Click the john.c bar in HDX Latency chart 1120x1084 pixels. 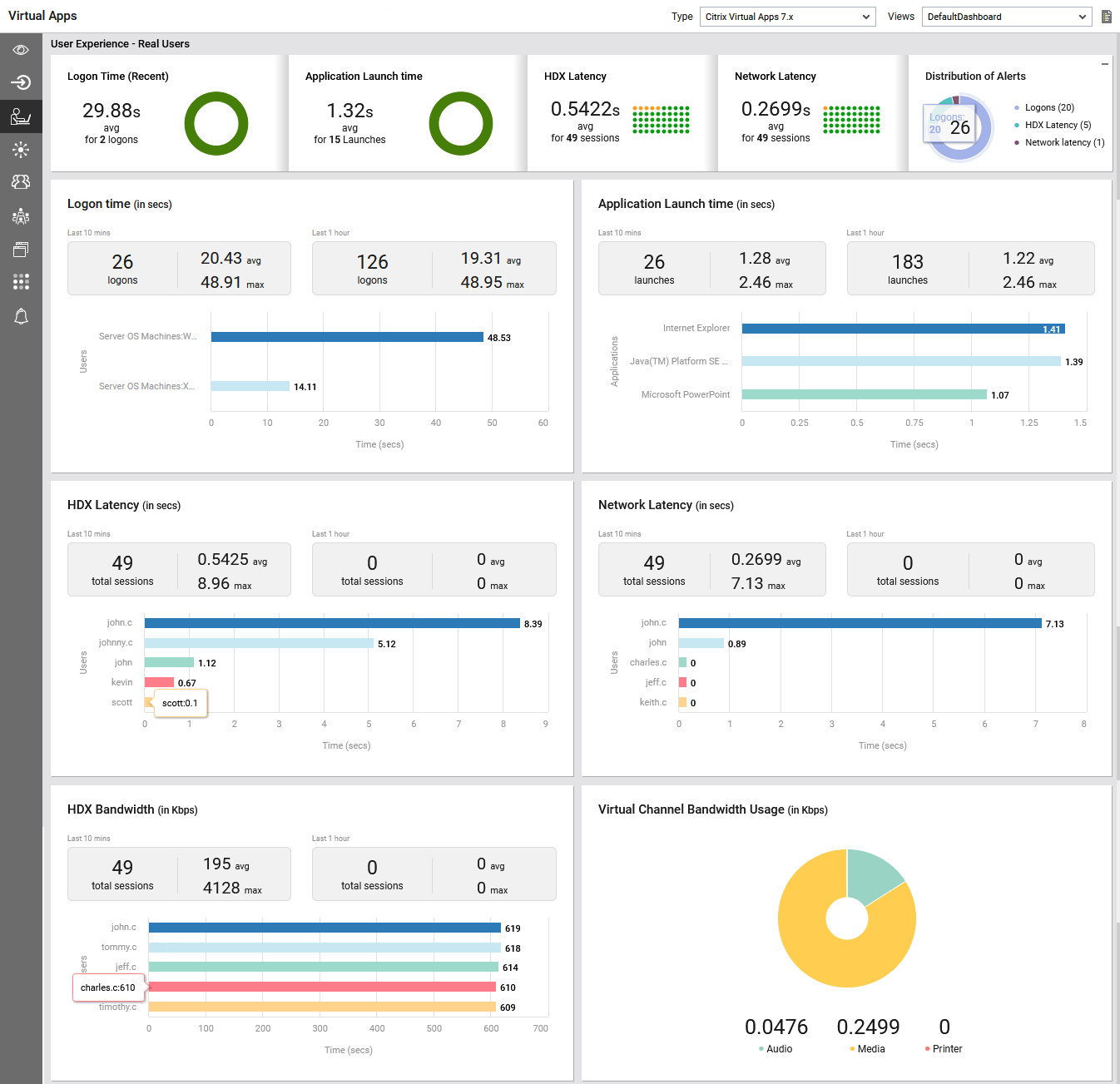[332, 623]
